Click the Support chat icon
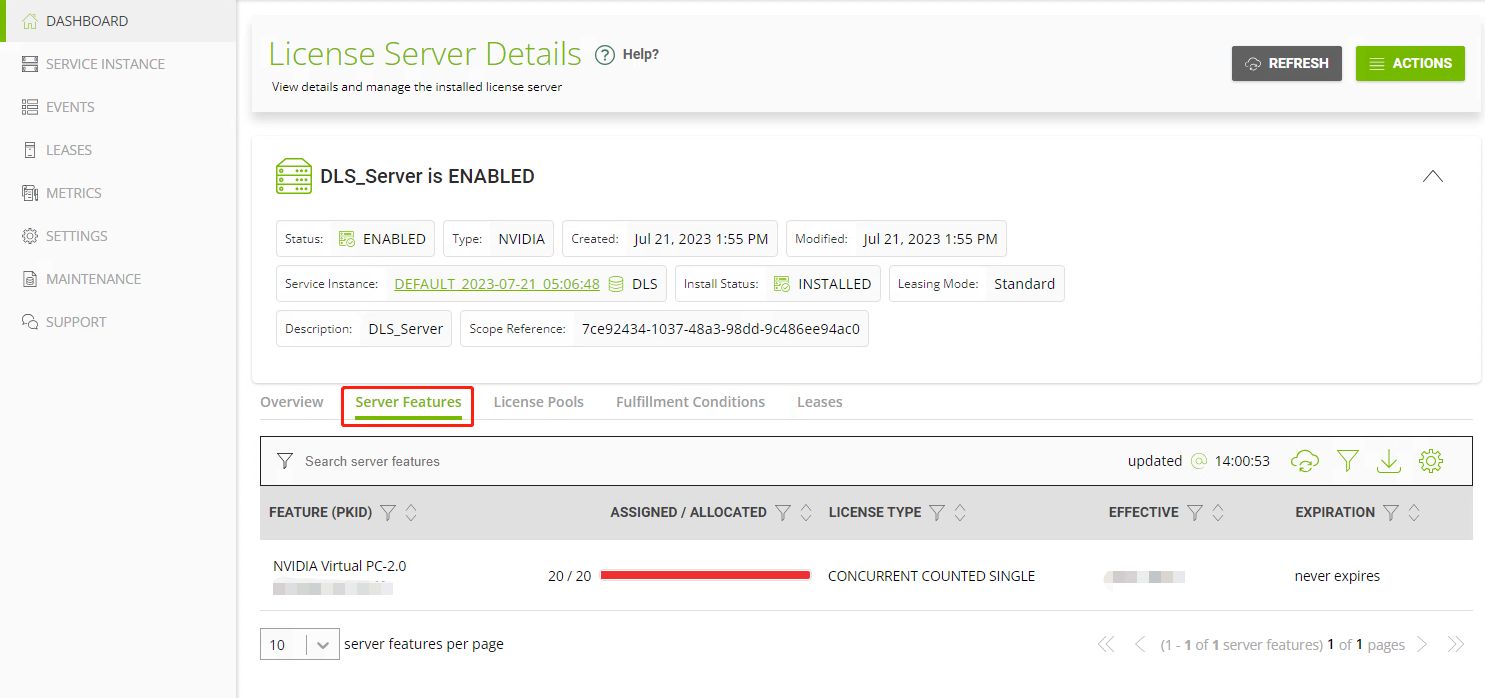Image resolution: width=1485 pixels, height=698 pixels. [x=29, y=322]
